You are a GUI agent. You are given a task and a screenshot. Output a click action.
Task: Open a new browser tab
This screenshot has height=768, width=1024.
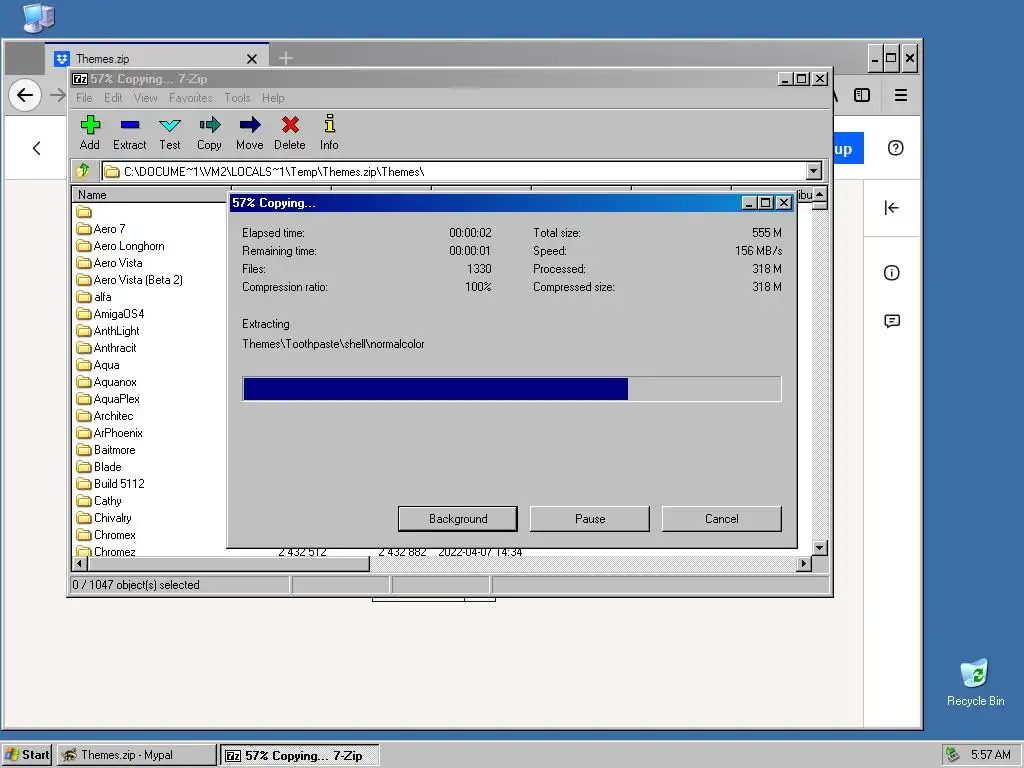(285, 58)
